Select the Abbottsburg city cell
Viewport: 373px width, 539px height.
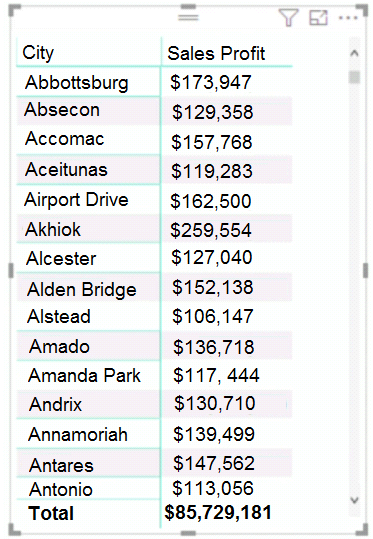[77, 83]
